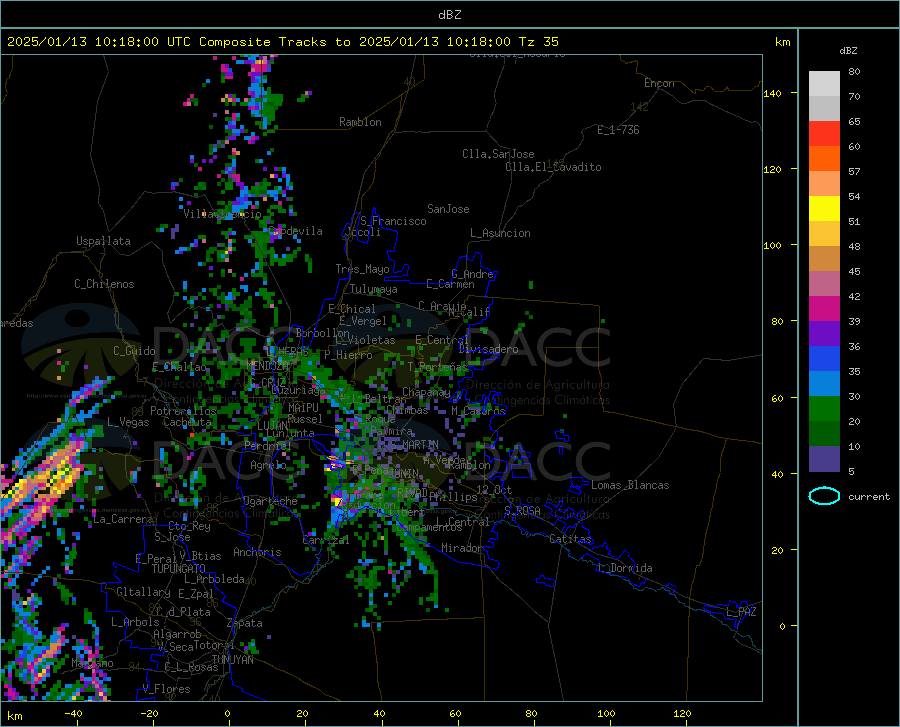Click the 'Potrerillos' label
Screen dimensions: 900x727
pyautogui.click(x=183, y=411)
